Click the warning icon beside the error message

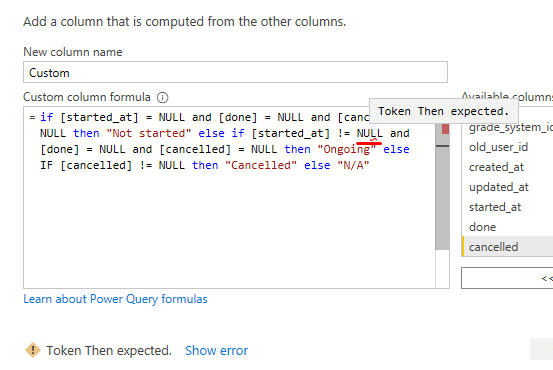(x=33, y=350)
